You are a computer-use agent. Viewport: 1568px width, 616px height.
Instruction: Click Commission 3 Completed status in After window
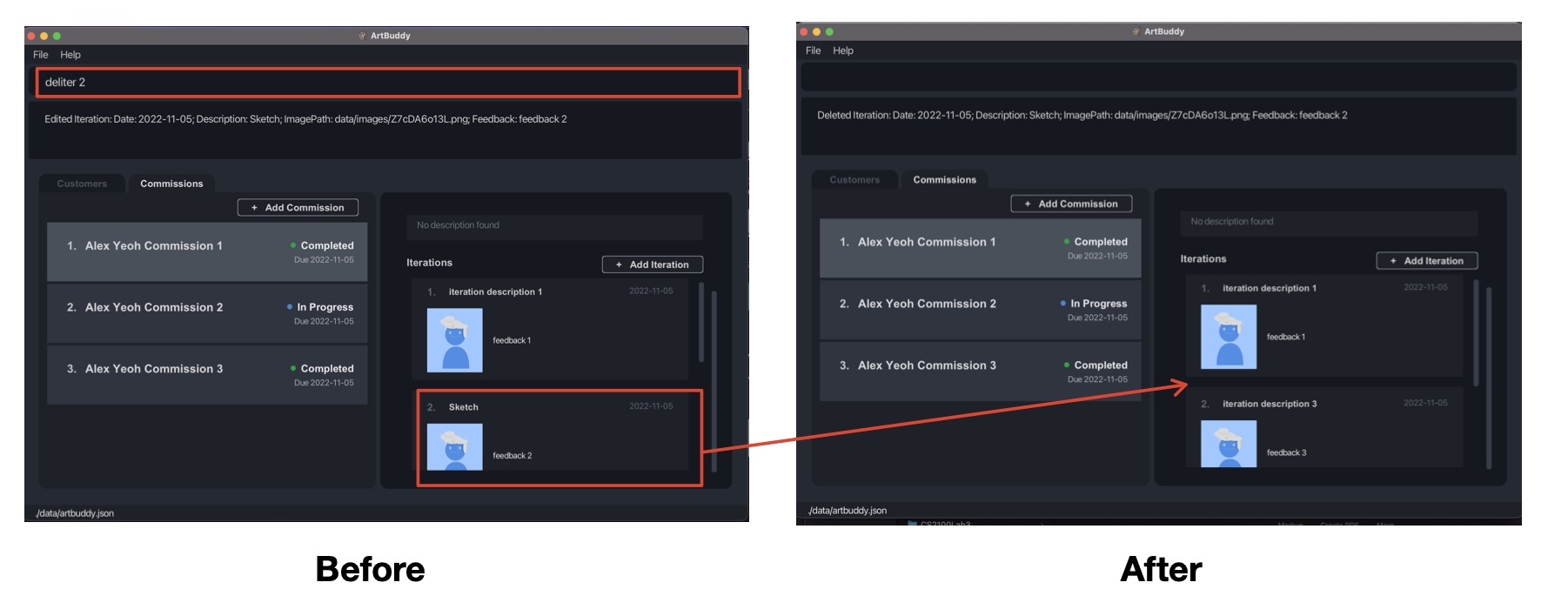[x=1096, y=365]
